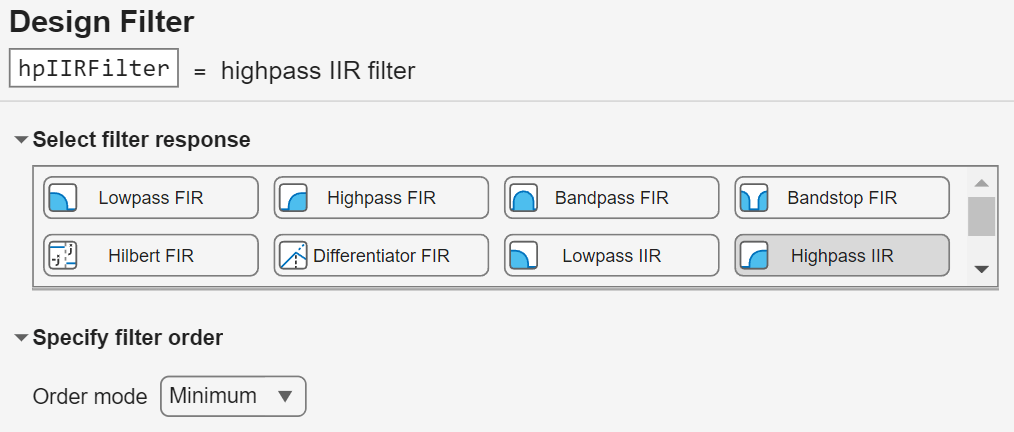Click the Differentiator FIR icon
This screenshot has height=432, width=1014.
click(292, 255)
